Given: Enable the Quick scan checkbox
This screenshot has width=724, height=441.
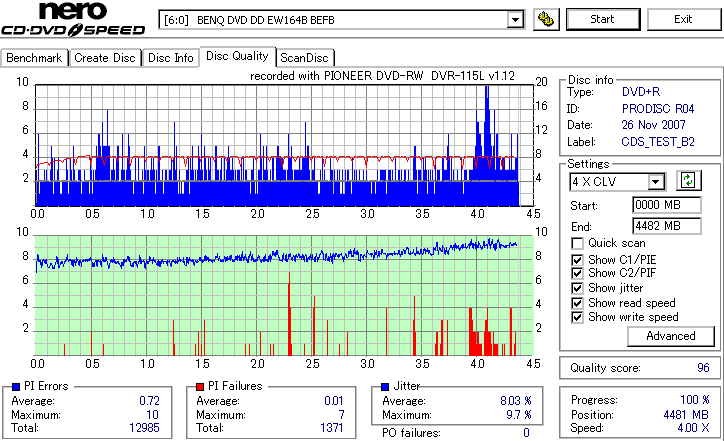Looking at the screenshot, I should click(577, 243).
